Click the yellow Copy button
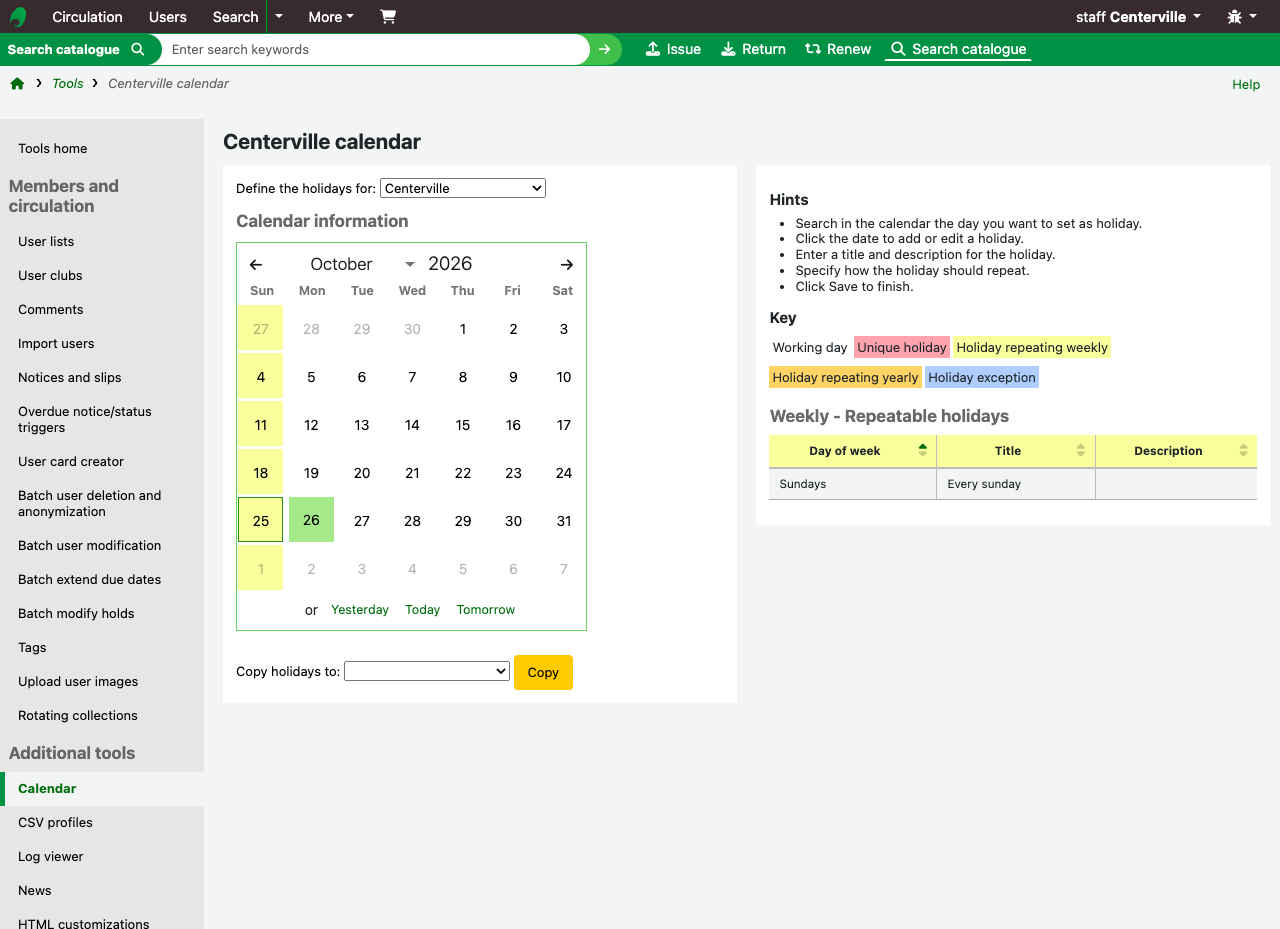 pos(543,672)
